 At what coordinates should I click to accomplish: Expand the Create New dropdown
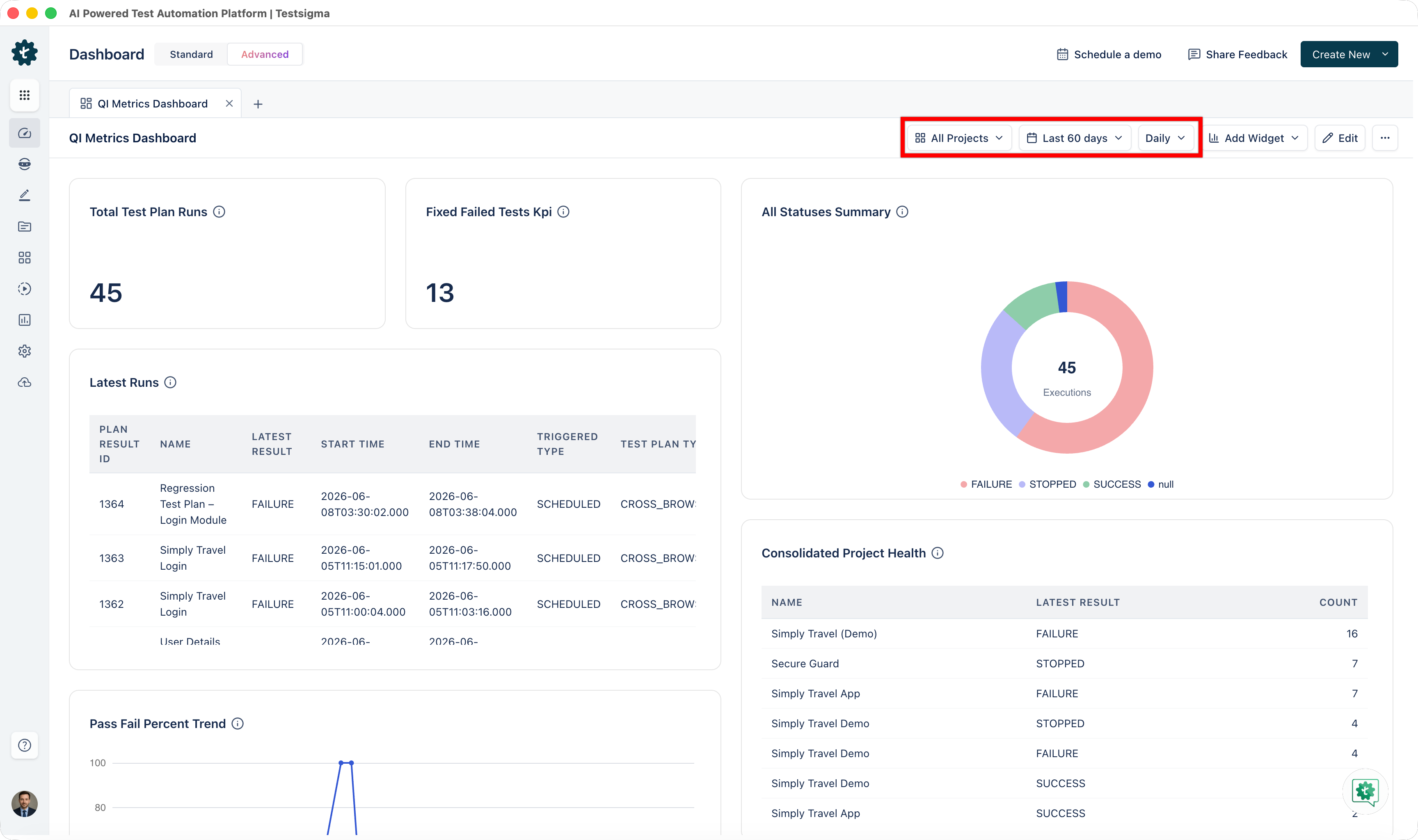(1349, 54)
